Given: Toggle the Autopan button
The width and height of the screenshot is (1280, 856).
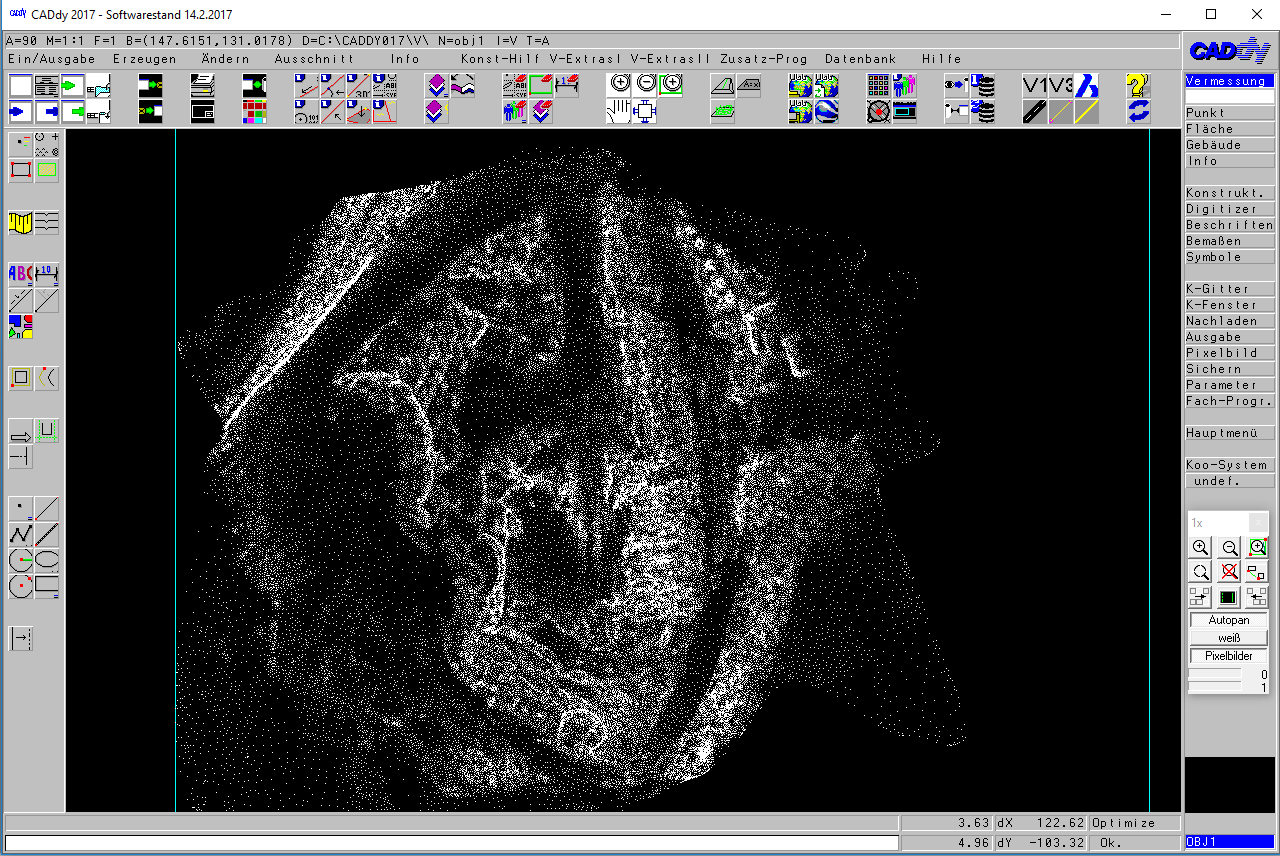Looking at the screenshot, I should pos(1228,620).
